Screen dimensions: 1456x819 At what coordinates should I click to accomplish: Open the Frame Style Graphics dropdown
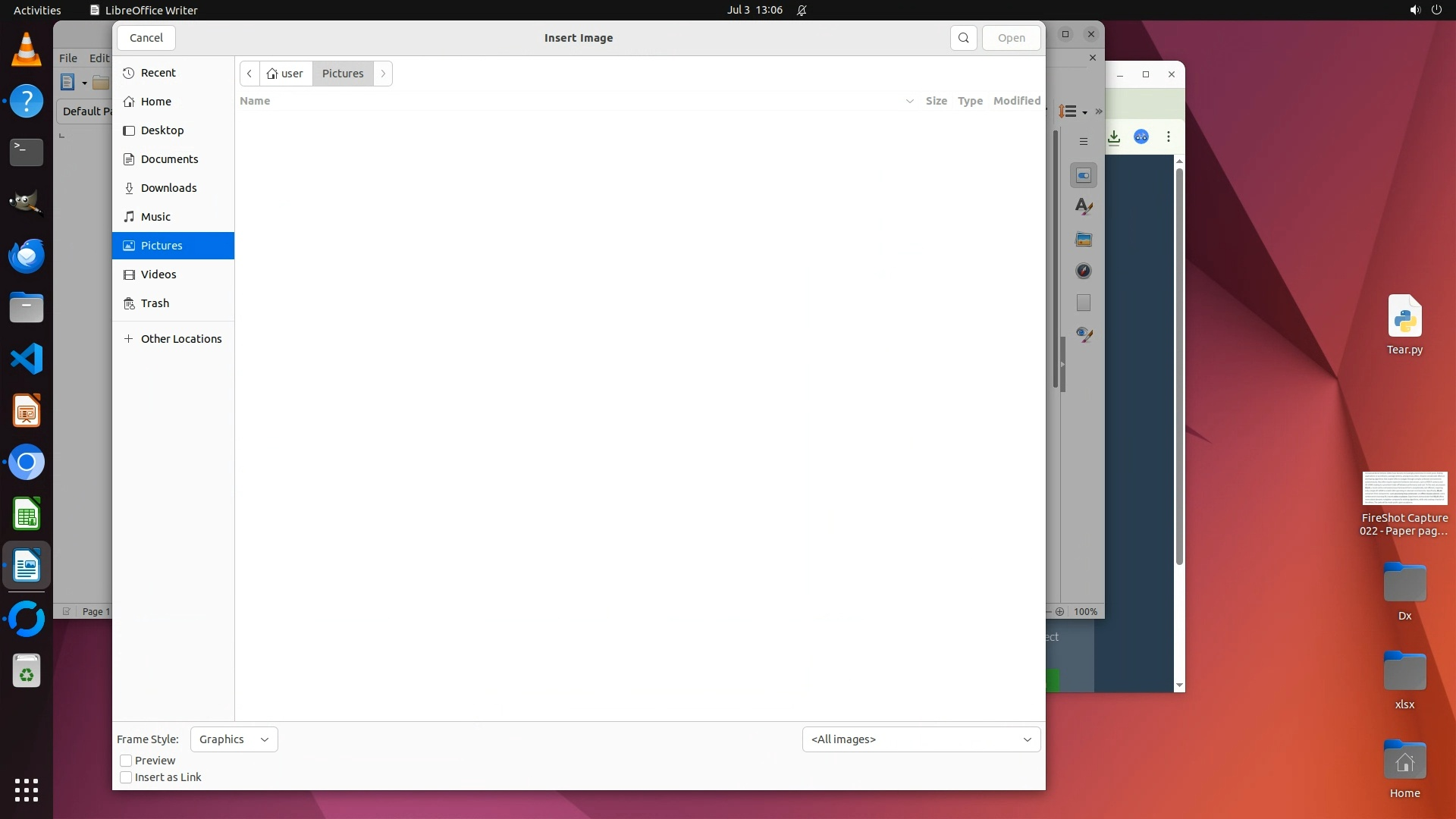coord(234,739)
